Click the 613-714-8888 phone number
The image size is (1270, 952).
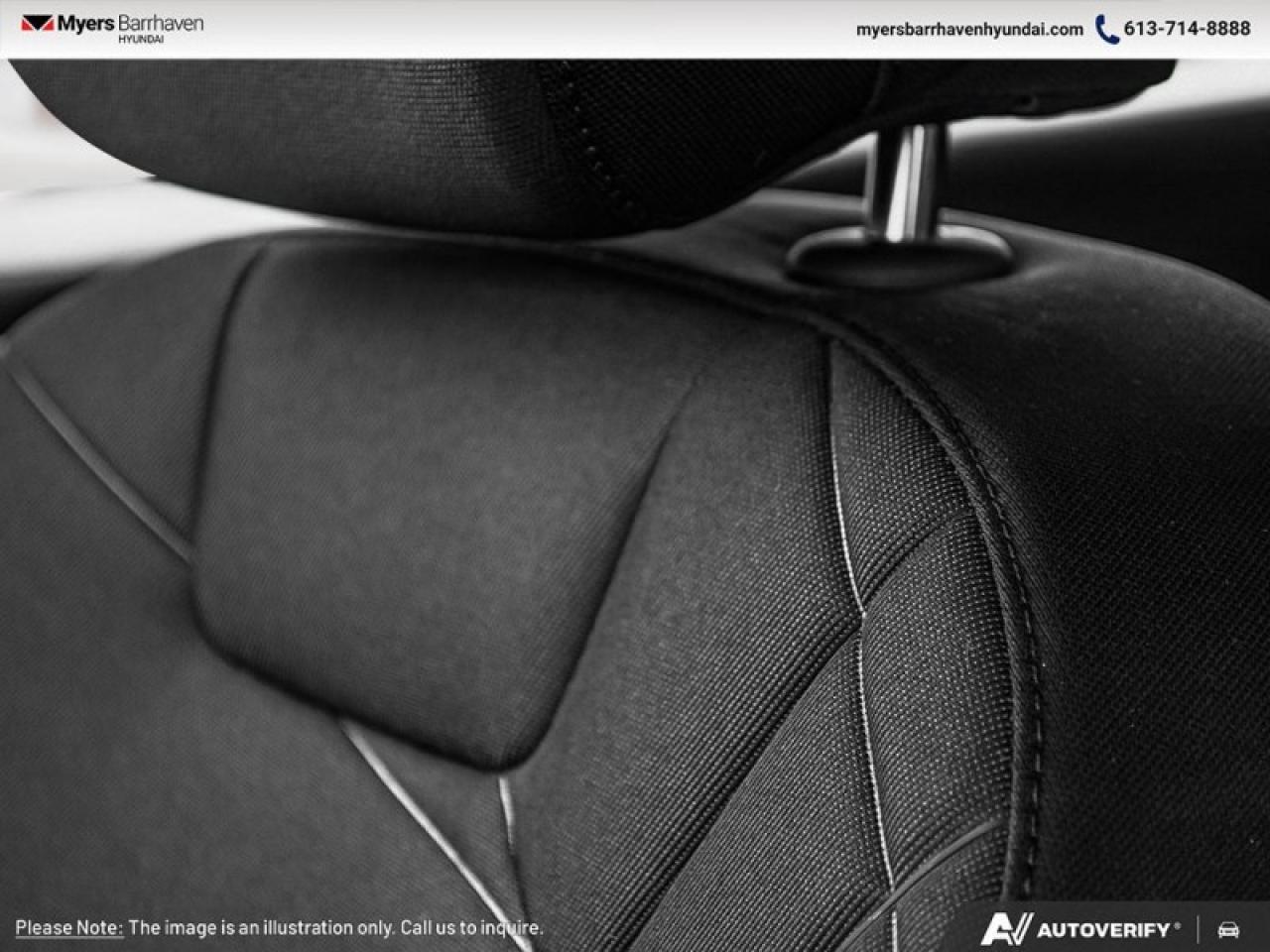pyautogui.click(x=1187, y=29)
